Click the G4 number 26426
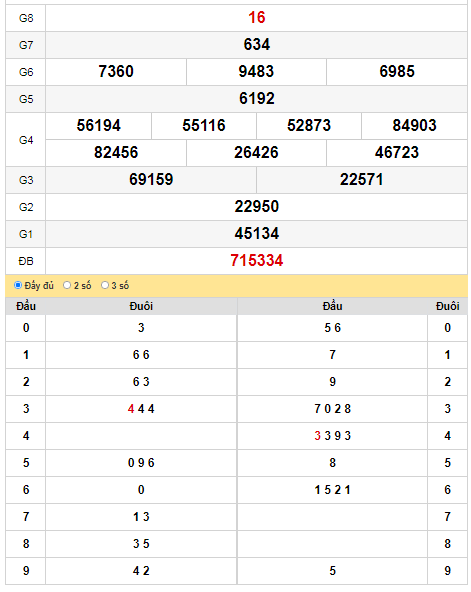 coord(256,153)
